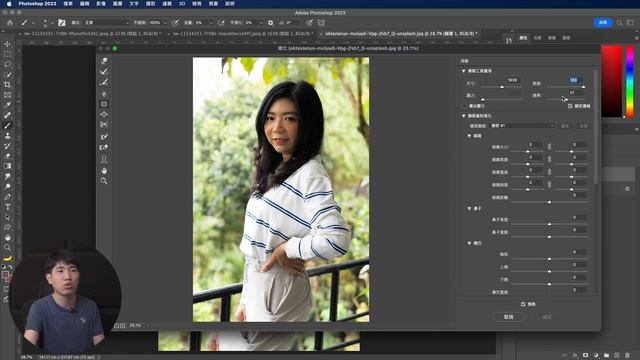Click the Home icon in options bar
Screen dimensions: 640x360
[10, 23]
